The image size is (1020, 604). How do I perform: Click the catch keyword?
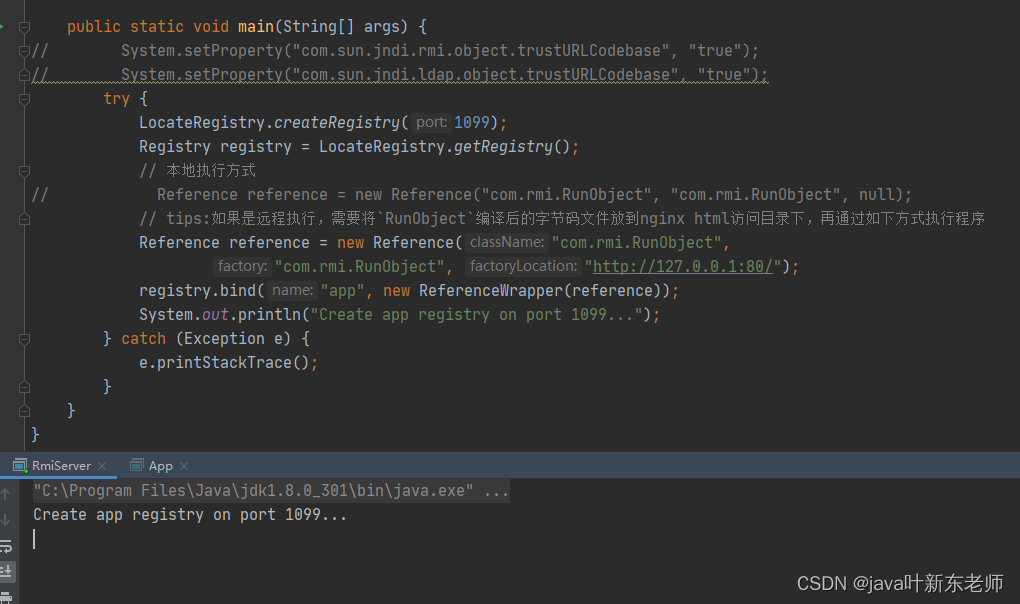pyautogui.click(x=144, y=339)
